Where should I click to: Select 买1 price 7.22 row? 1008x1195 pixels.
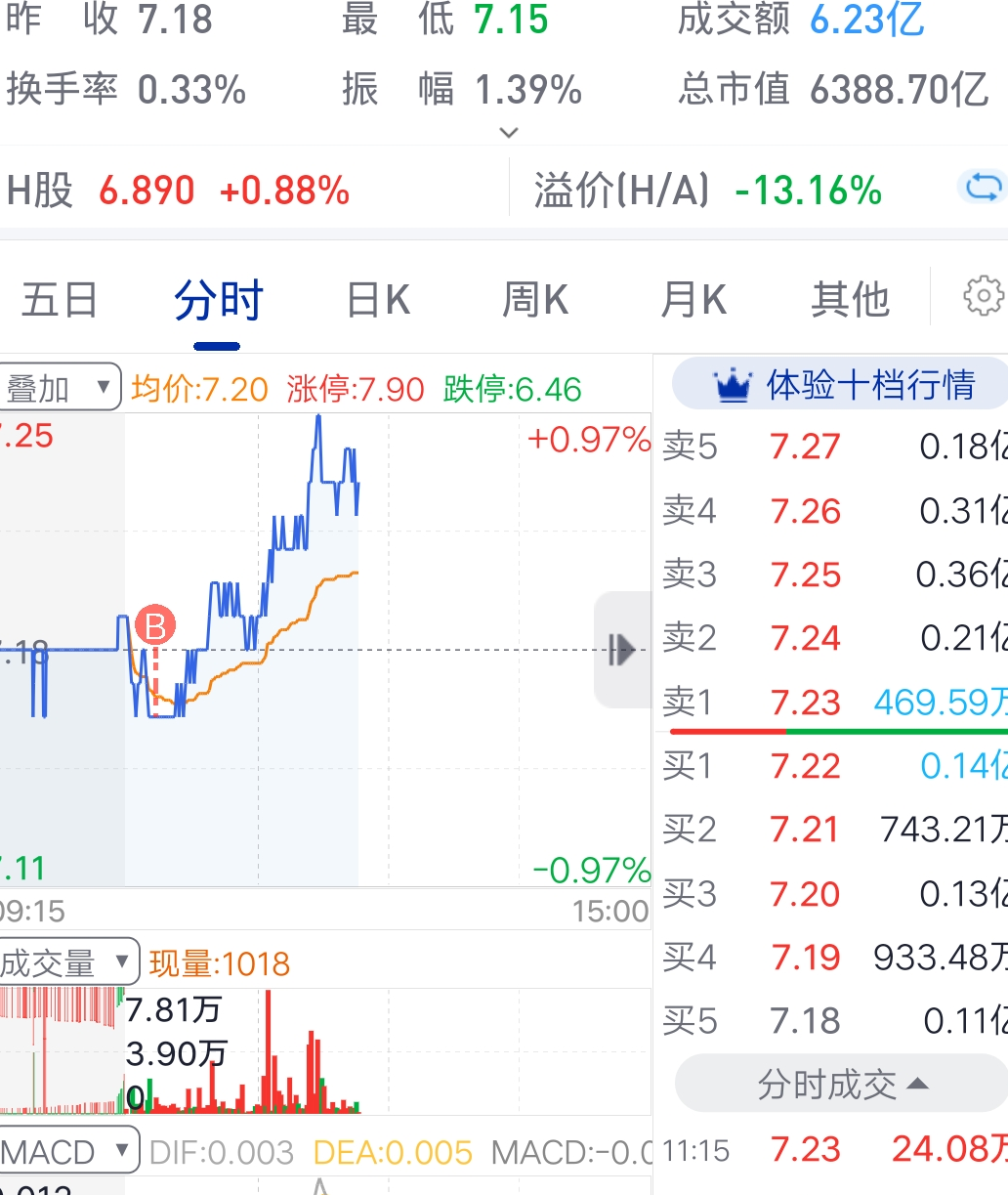[x=833, y=766]
